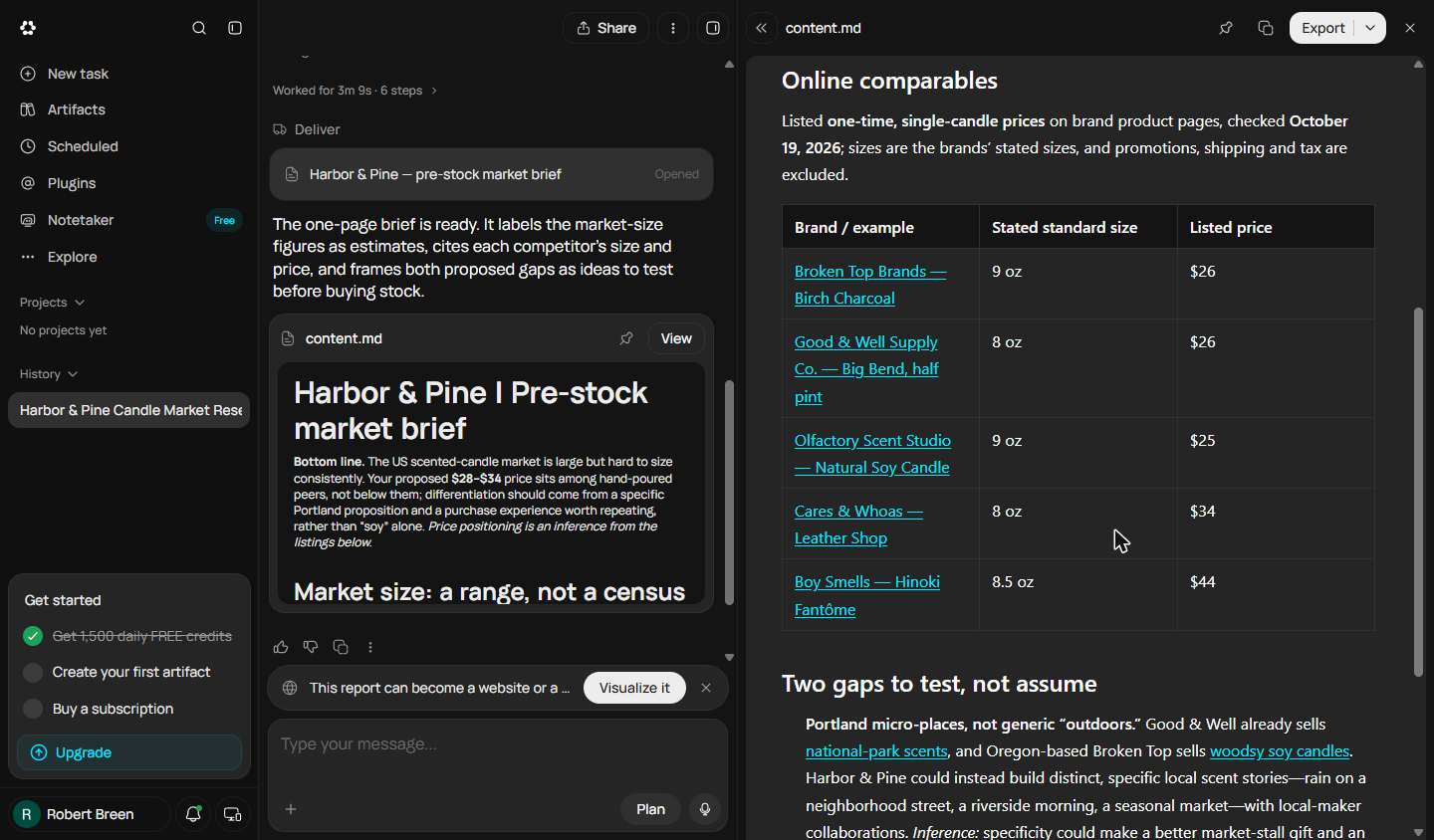Viewport: 1434px width, 840px height.
Task: Collapse the left sidebar panel icon
Action: point(235,28)
